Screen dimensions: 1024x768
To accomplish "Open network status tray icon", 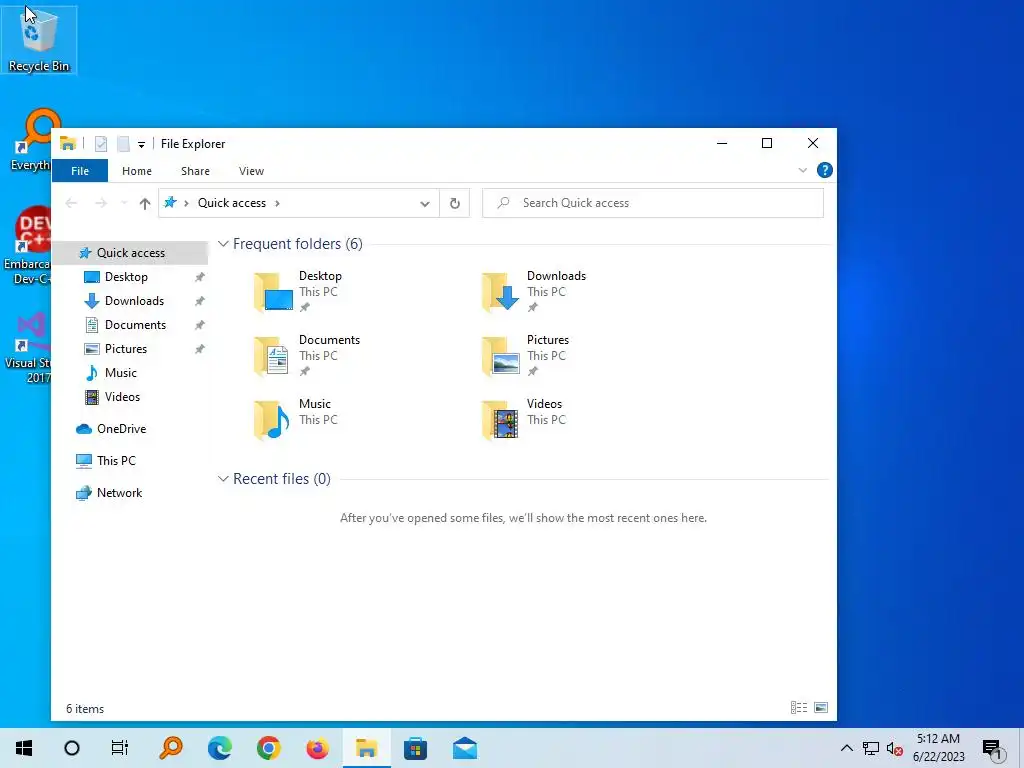I will click(x=871, y=748).
